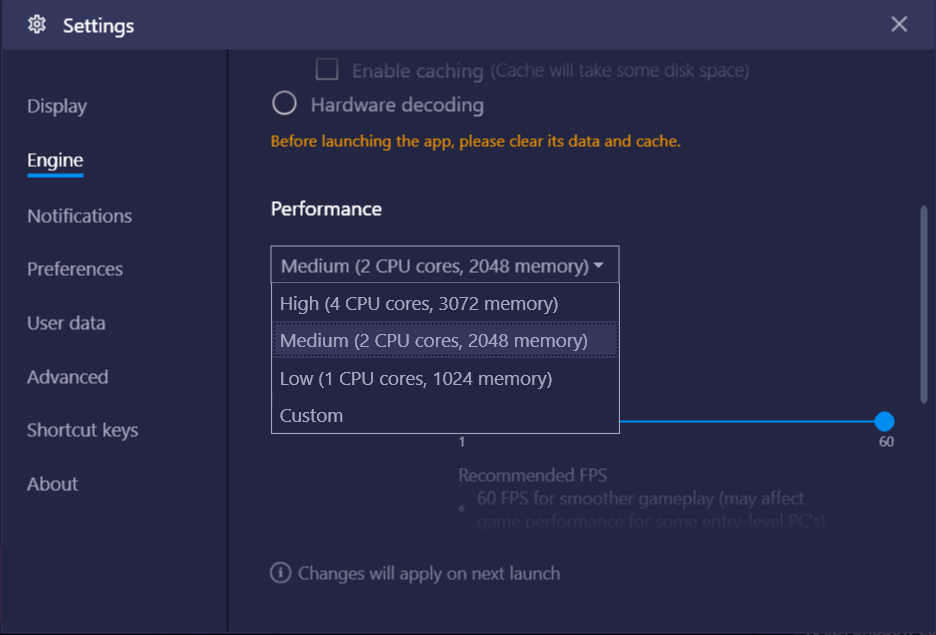Screen dimensions: 936x635
Task: Open the About tab
Action: tap(52, 484)
